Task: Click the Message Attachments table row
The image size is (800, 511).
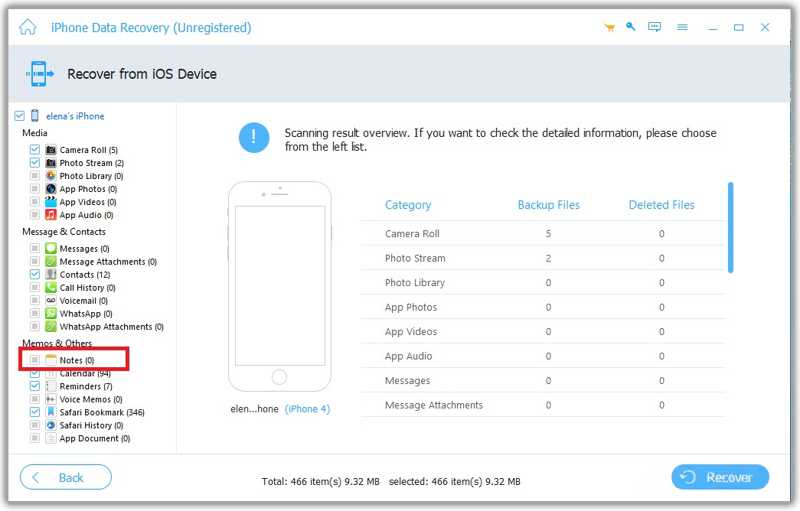Action: (x=542, y=405)
